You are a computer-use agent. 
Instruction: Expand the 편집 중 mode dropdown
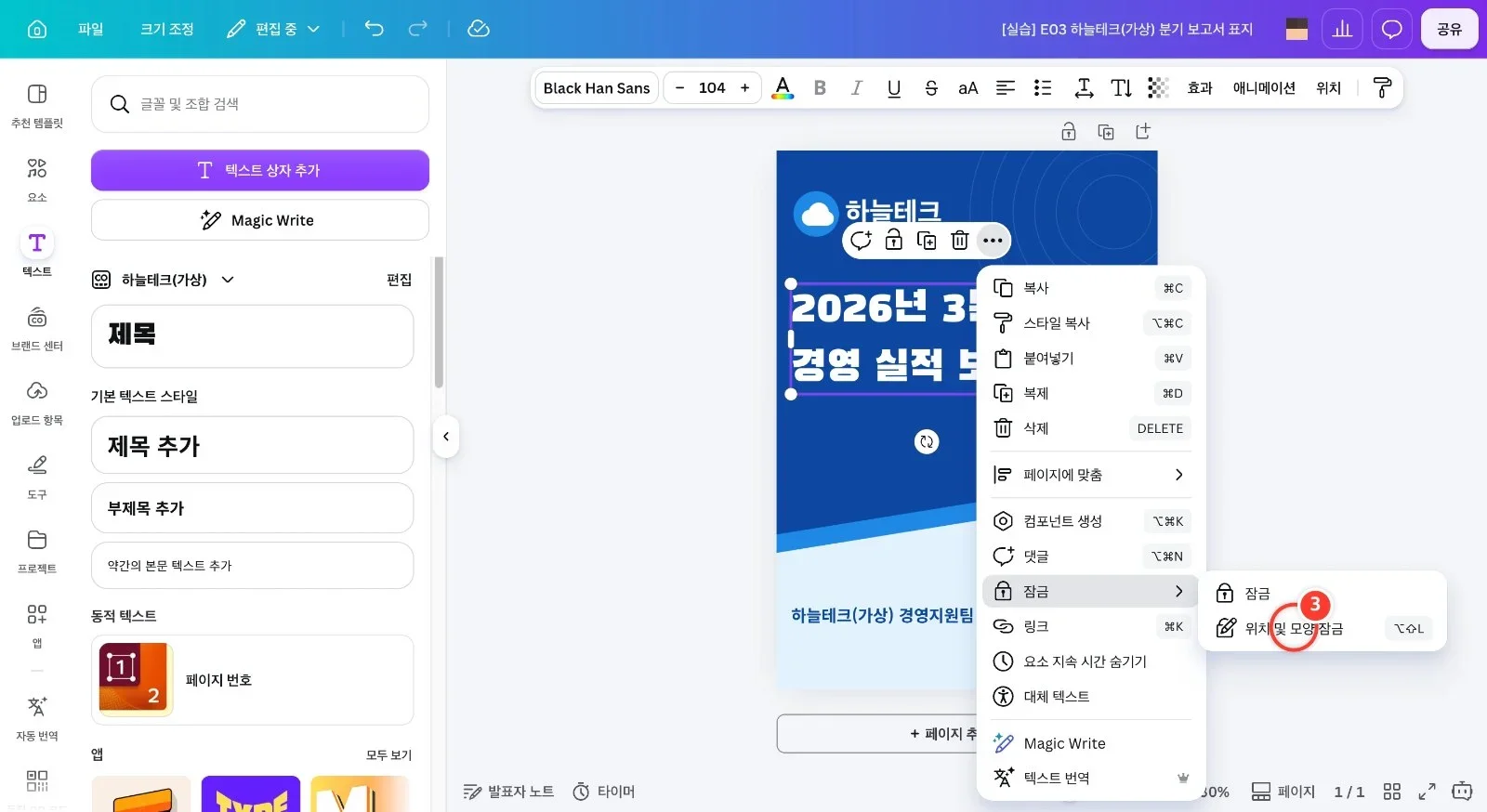coord(274,29)
